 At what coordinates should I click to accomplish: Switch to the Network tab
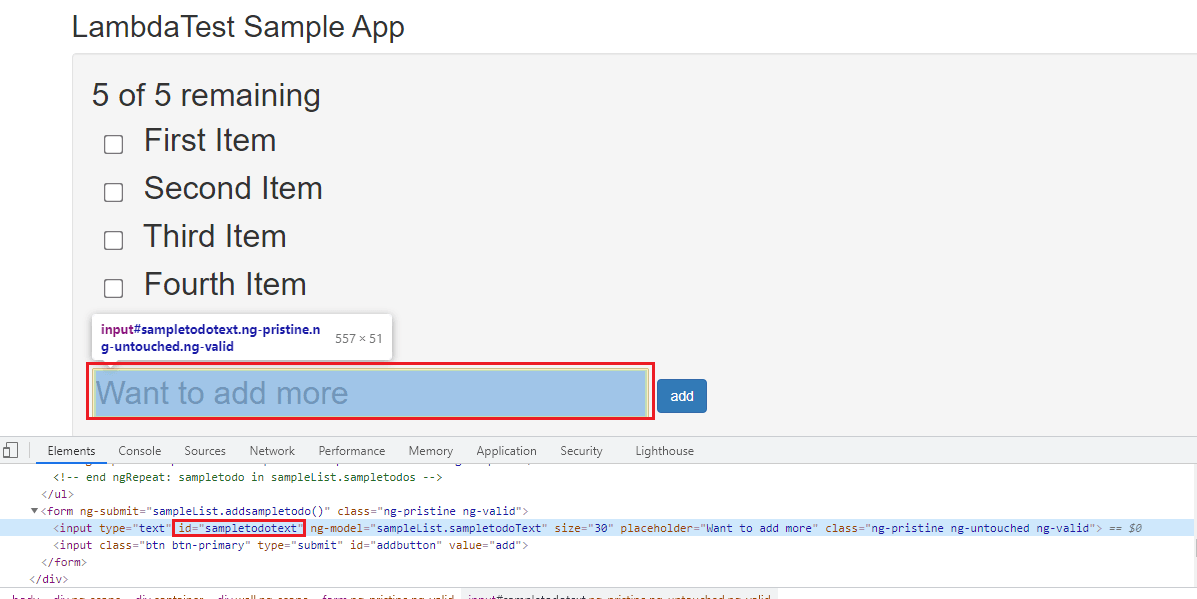pos(271,450)
